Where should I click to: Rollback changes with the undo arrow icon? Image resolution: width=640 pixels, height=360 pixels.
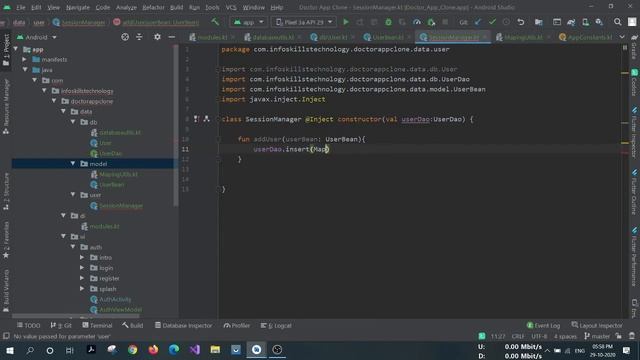520,22
